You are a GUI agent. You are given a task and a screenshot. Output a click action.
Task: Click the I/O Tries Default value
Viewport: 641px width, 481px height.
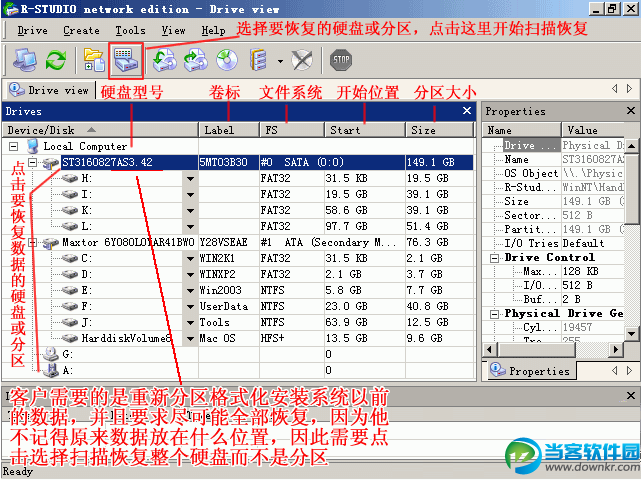click(583, 243)
